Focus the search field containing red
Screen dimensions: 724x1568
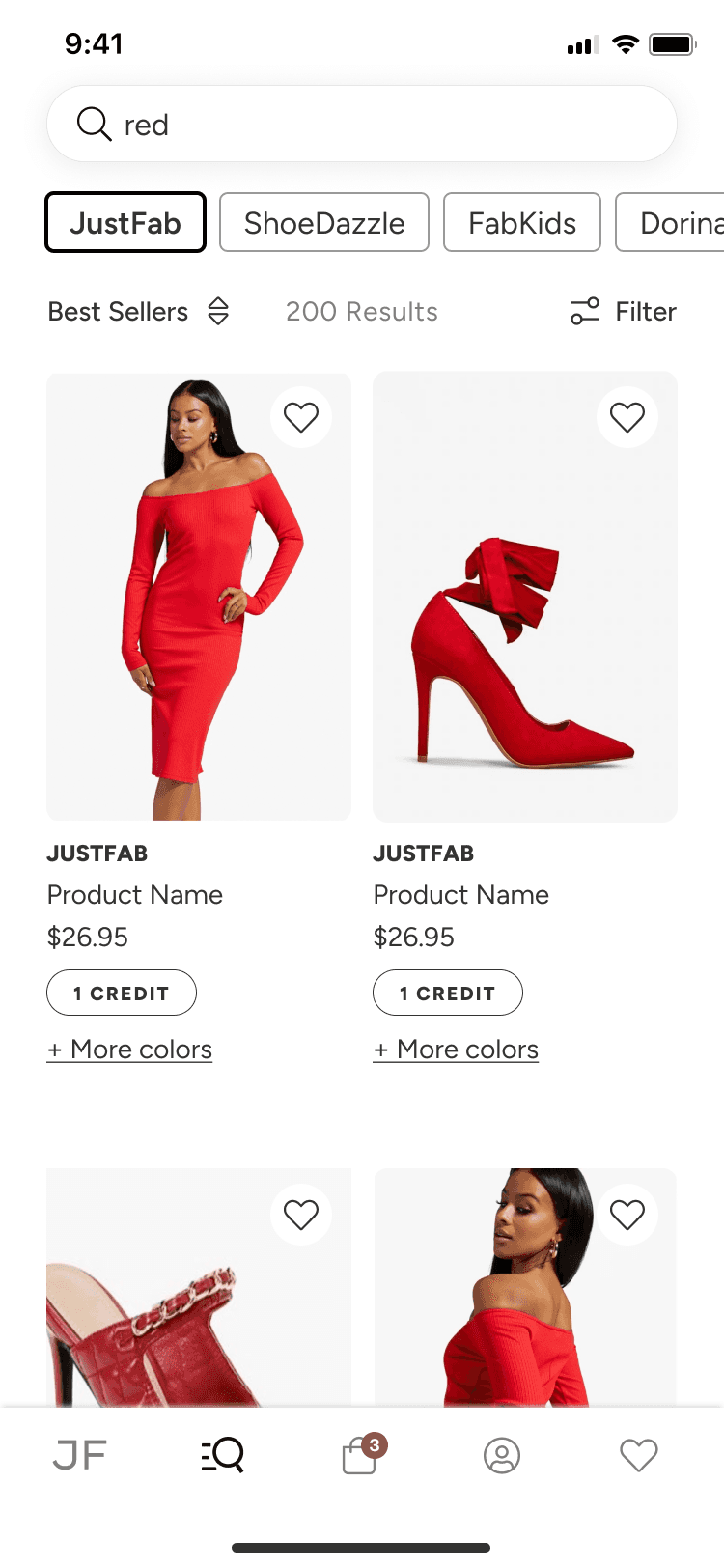tap(362, 124)
